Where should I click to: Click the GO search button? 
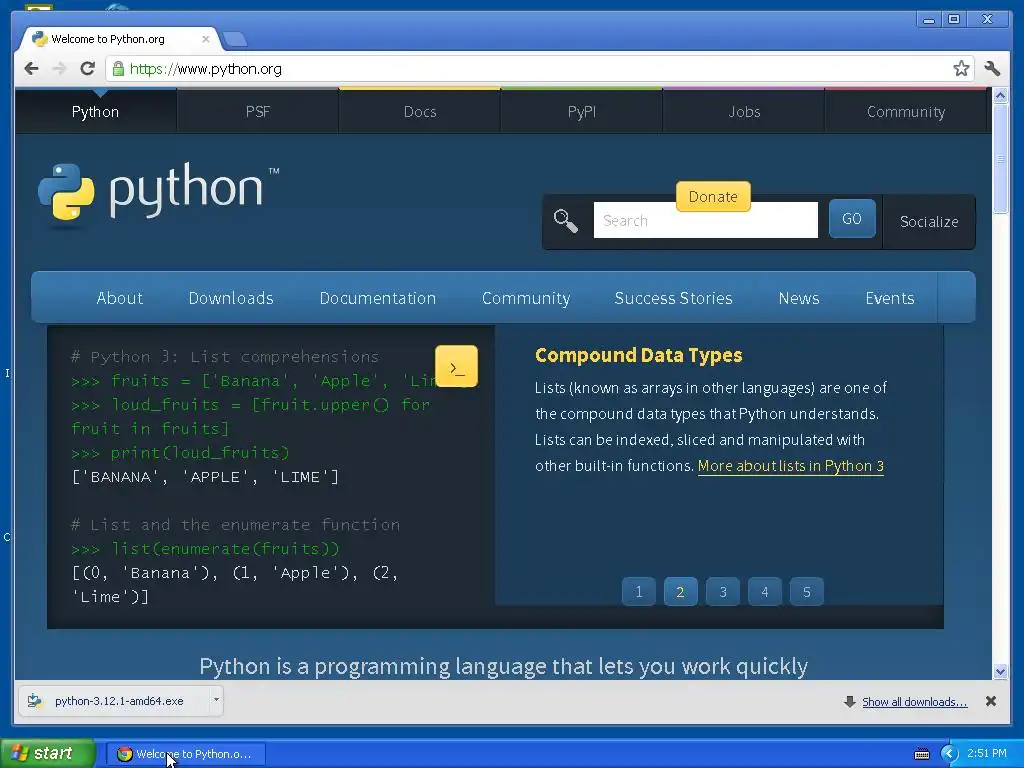tap(852, 219)
